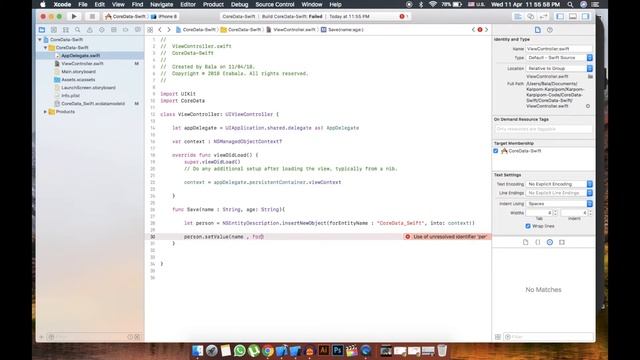Open the Debug navigator
Screen dimensions: 640x360
113,30
